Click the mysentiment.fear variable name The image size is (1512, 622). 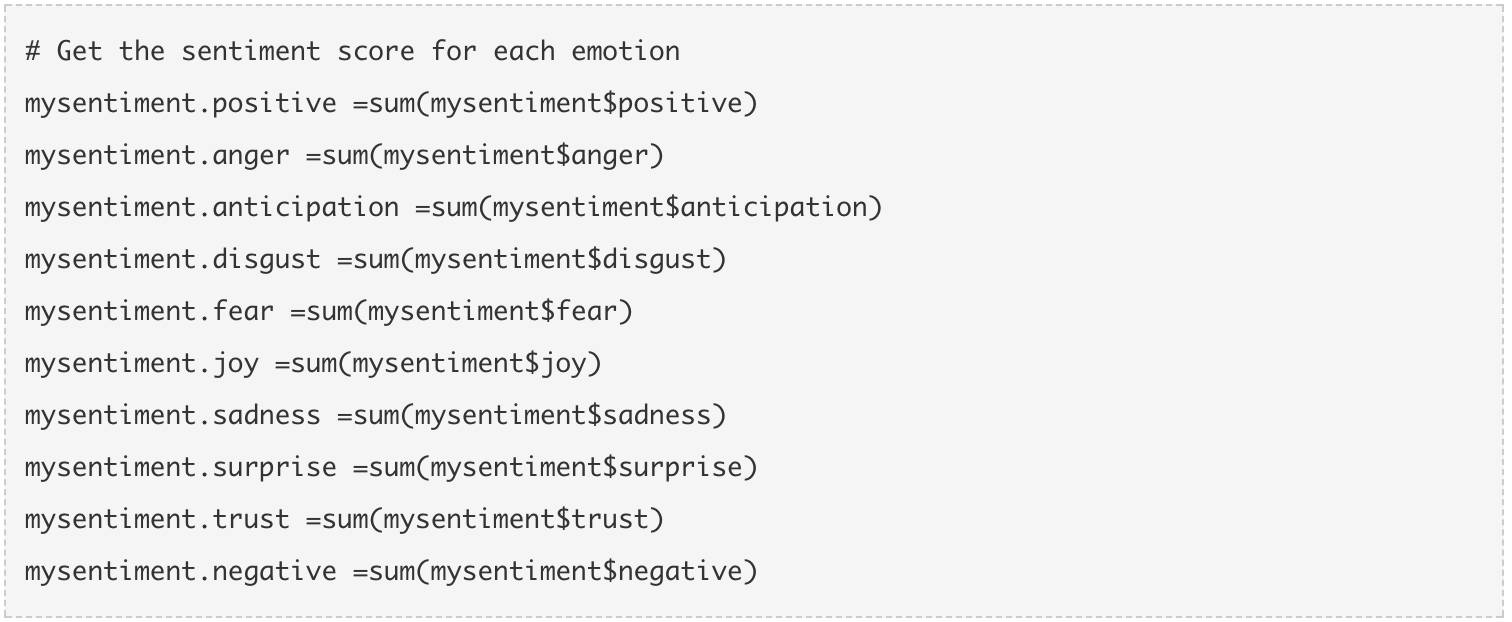click(x=150, y=311)
